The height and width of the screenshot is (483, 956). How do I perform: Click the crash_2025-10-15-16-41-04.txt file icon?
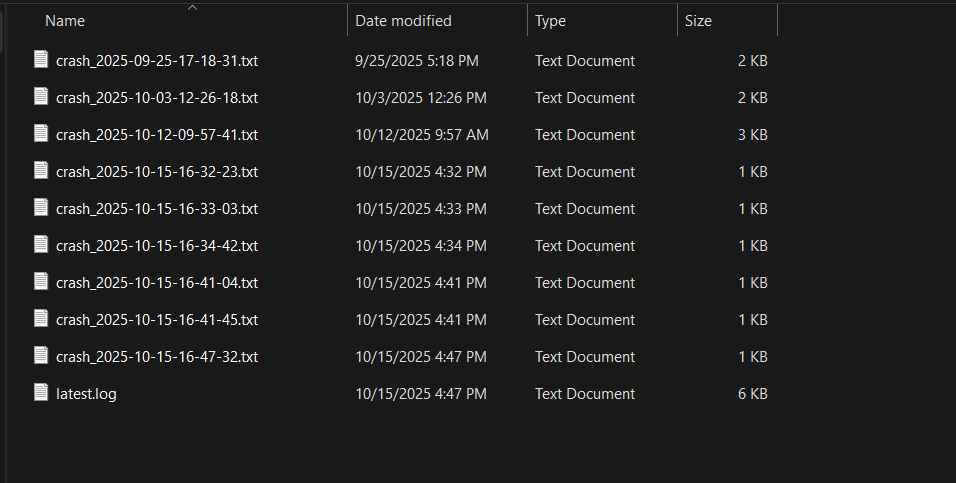pyautogui.click(x=41, y=282)
